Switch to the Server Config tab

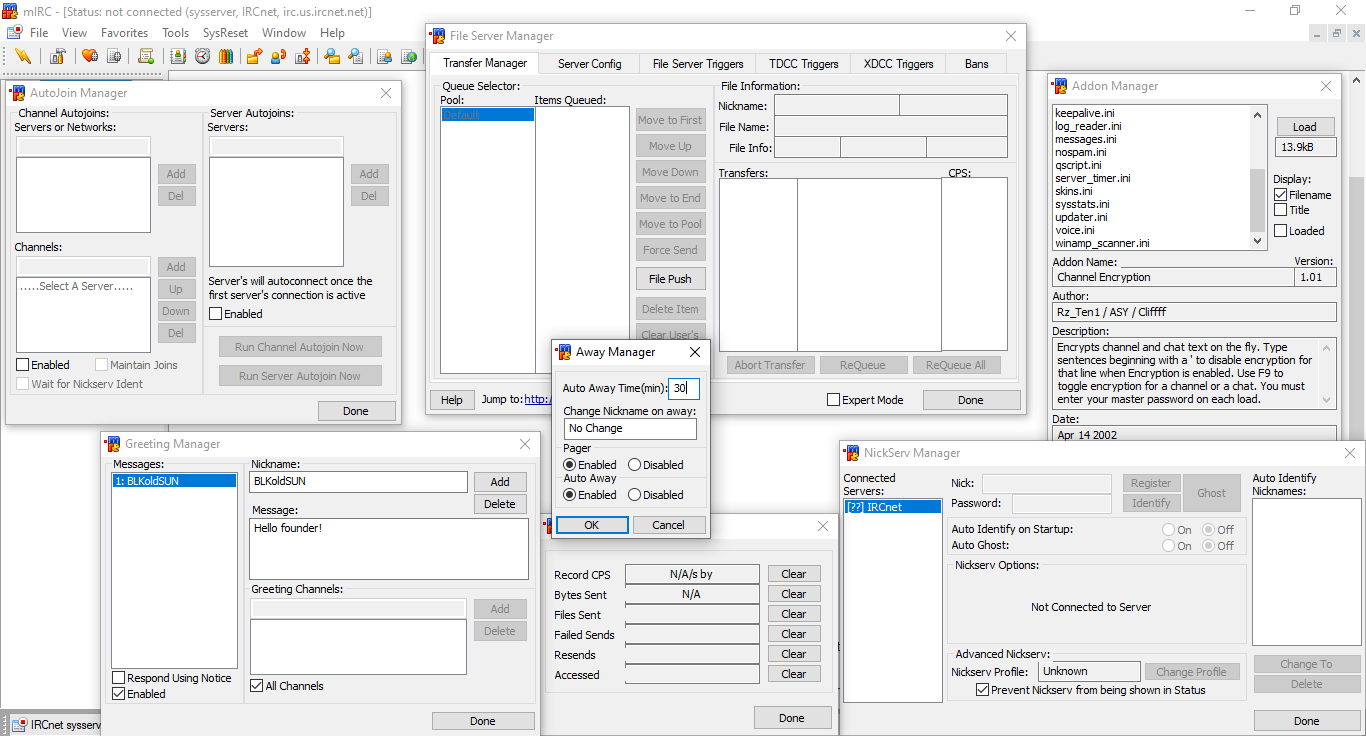590,64
